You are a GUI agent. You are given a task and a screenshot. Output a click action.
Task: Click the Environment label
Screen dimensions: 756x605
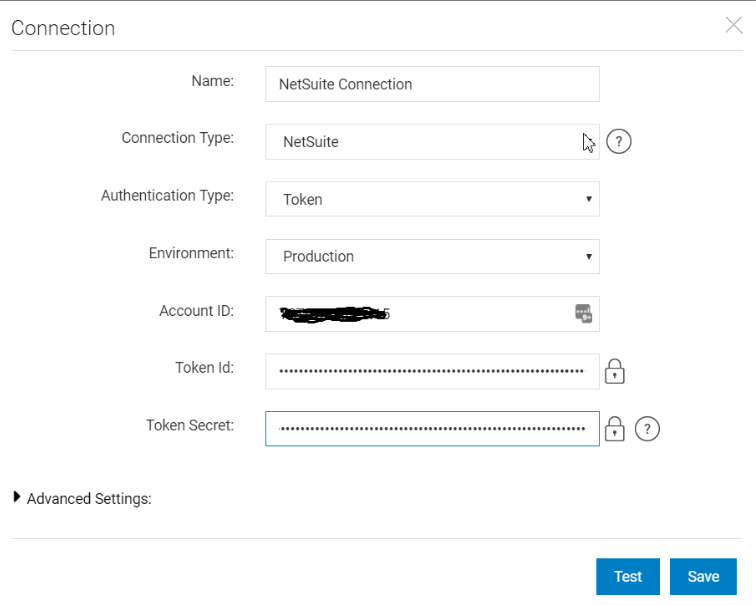pos(191,253)
